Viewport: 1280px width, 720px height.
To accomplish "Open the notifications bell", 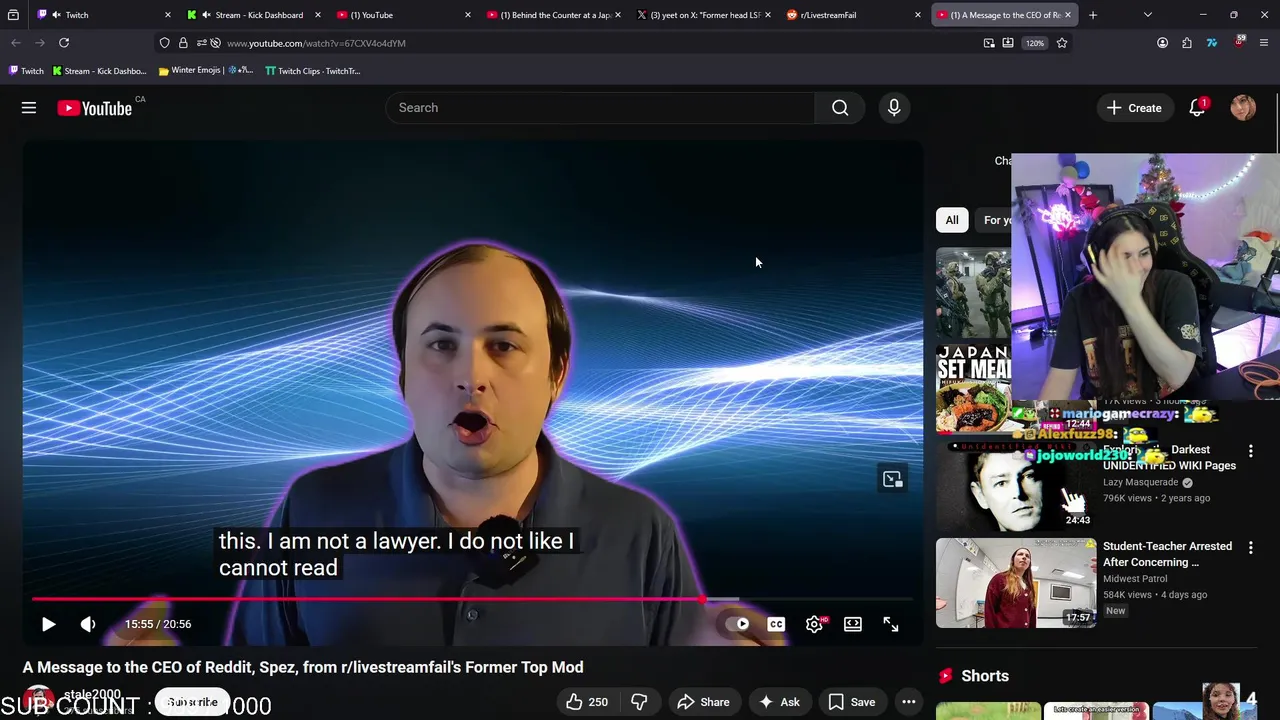I will pos(1197,108).
